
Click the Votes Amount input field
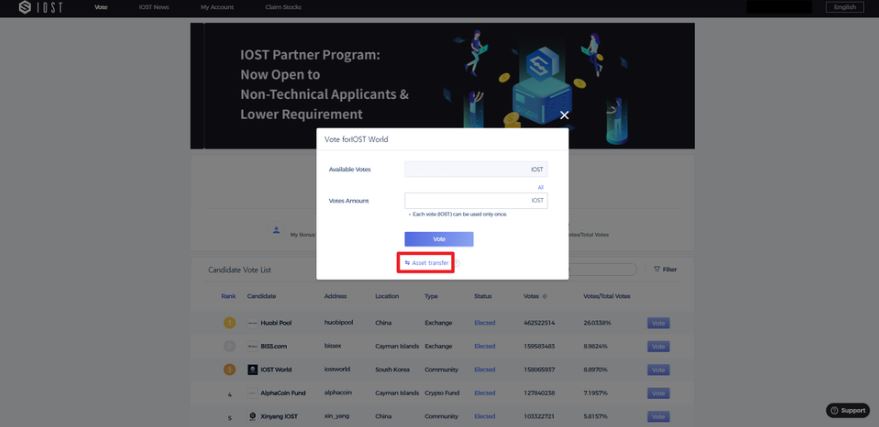pos(476,201)
